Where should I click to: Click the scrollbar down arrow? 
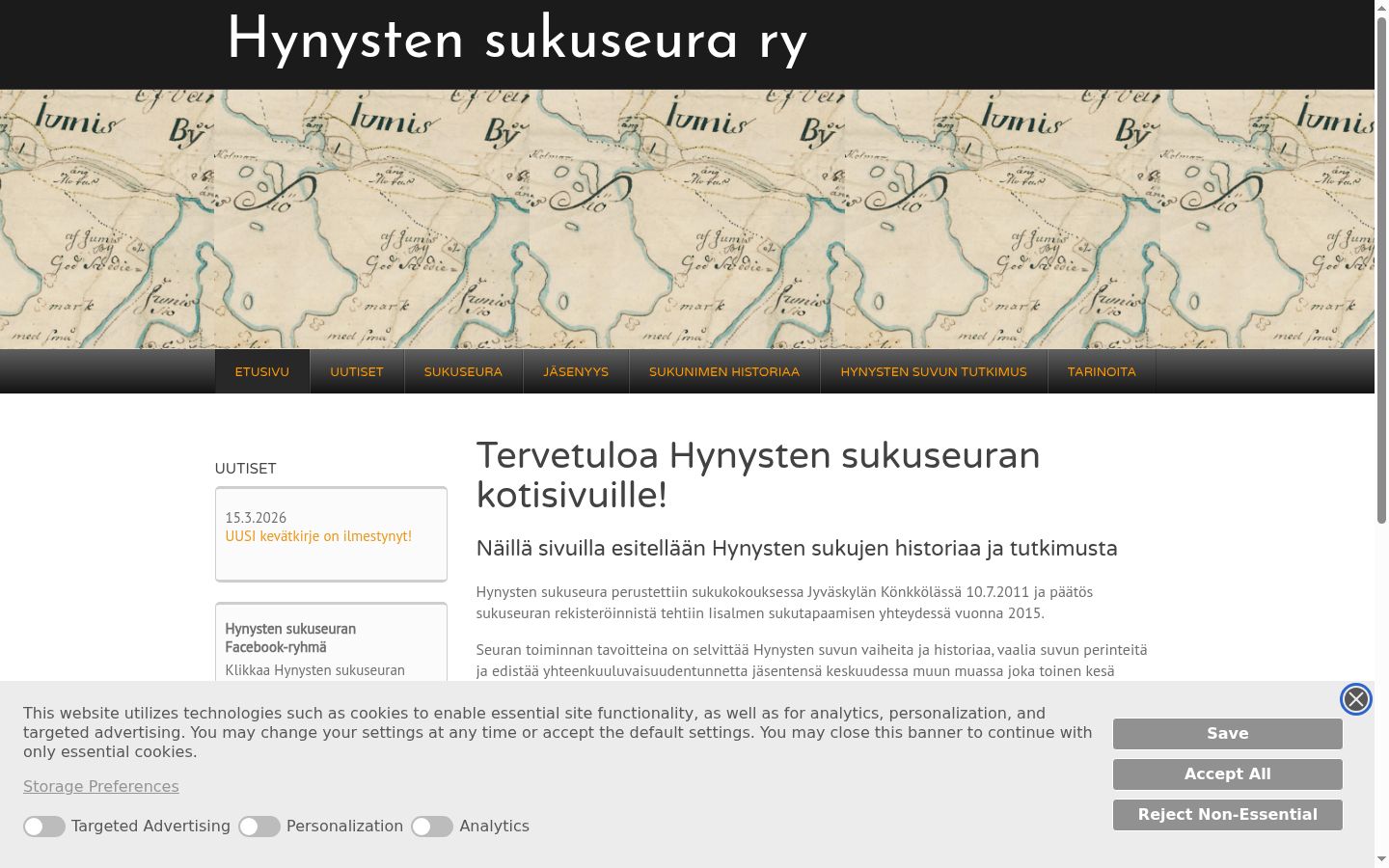click(x=1381, y=859)
